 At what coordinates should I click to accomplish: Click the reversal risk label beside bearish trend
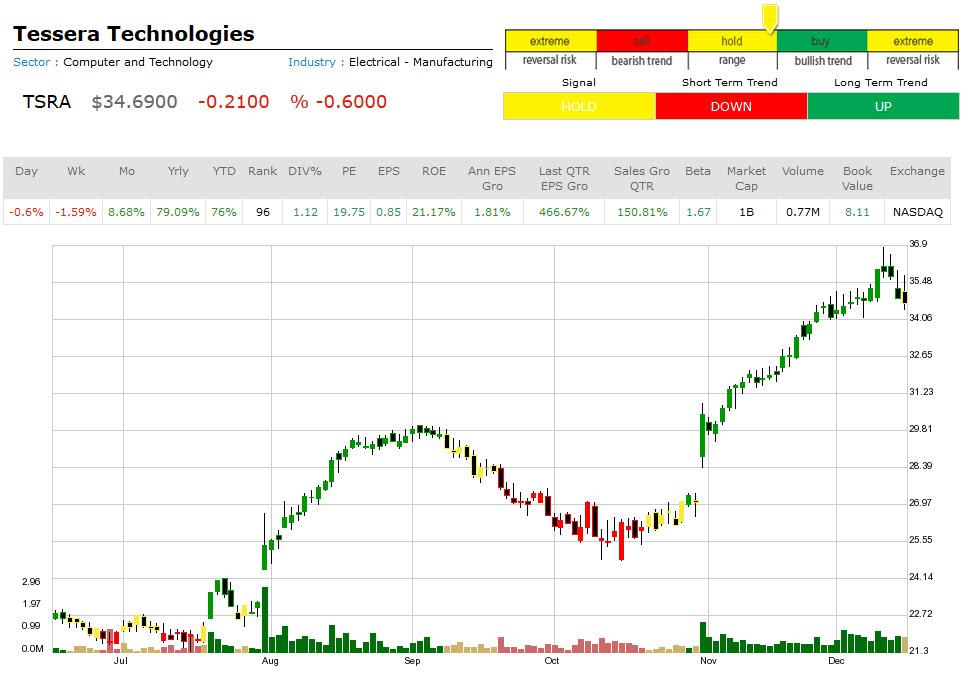[x=549, y=60]
